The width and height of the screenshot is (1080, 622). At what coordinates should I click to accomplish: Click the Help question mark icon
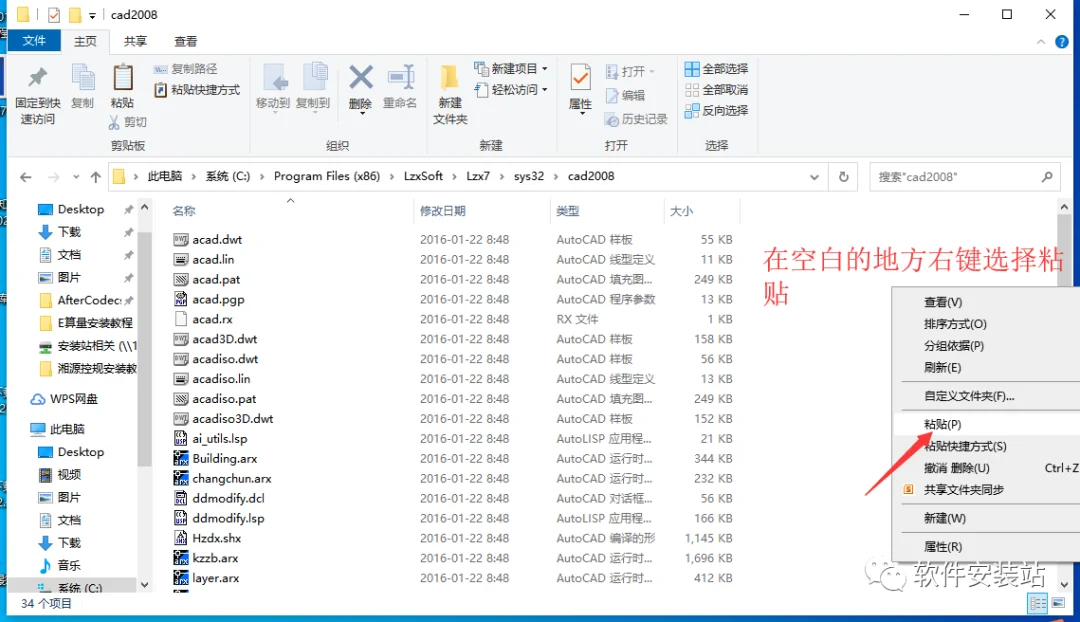(x=1061, y=42)
